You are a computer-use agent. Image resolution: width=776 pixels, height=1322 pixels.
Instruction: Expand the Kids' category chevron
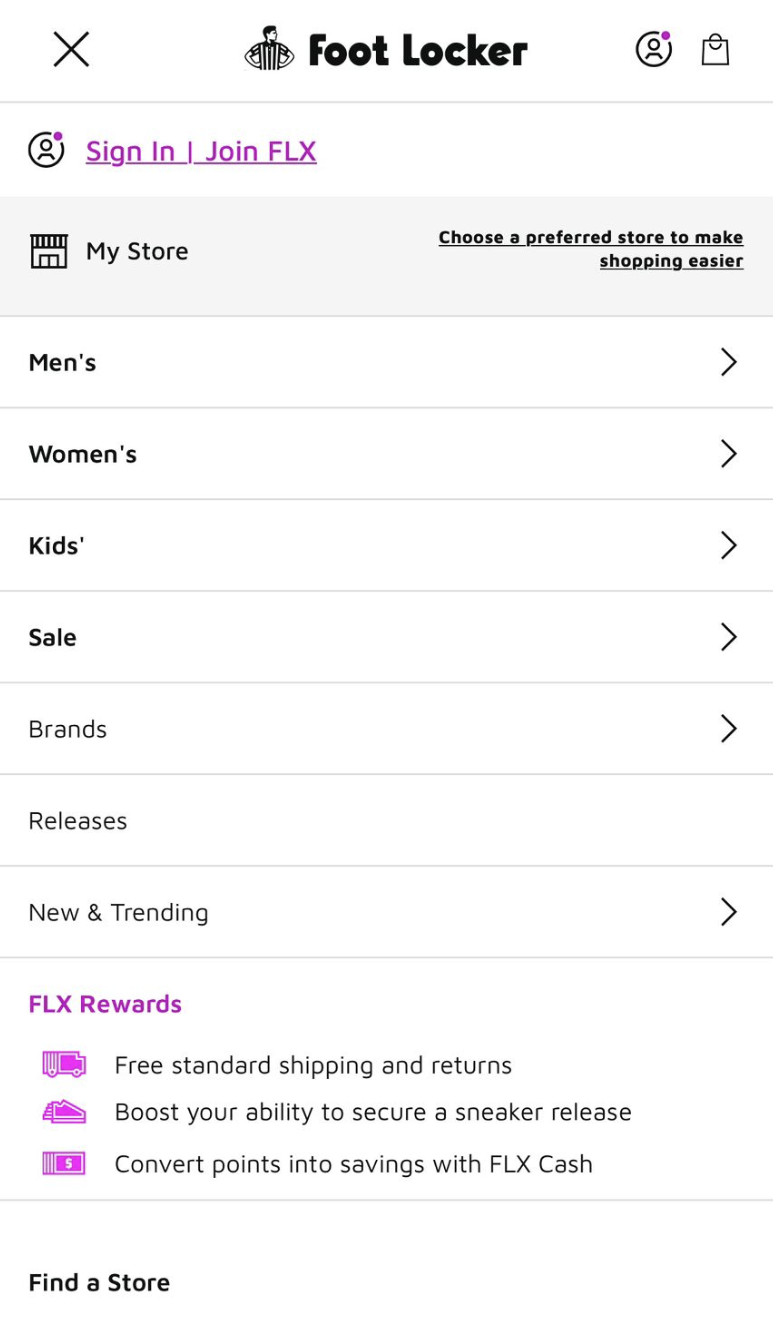(729, 545)
